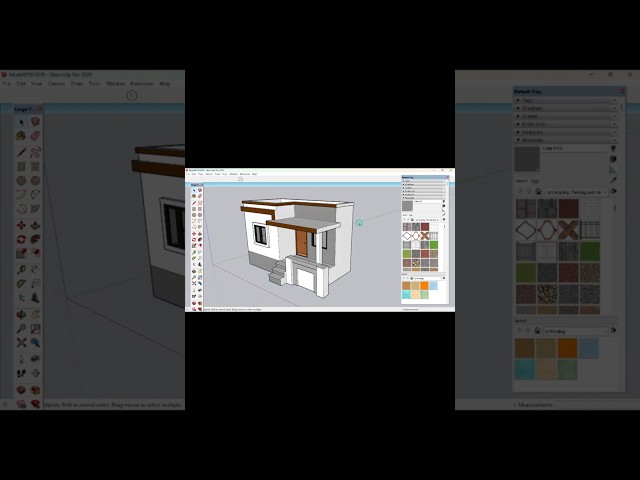This screenshot has height=480, width=640.
Task: Click home In Model icon beside blurred landscaping dropdown
Action: (538, 191)
